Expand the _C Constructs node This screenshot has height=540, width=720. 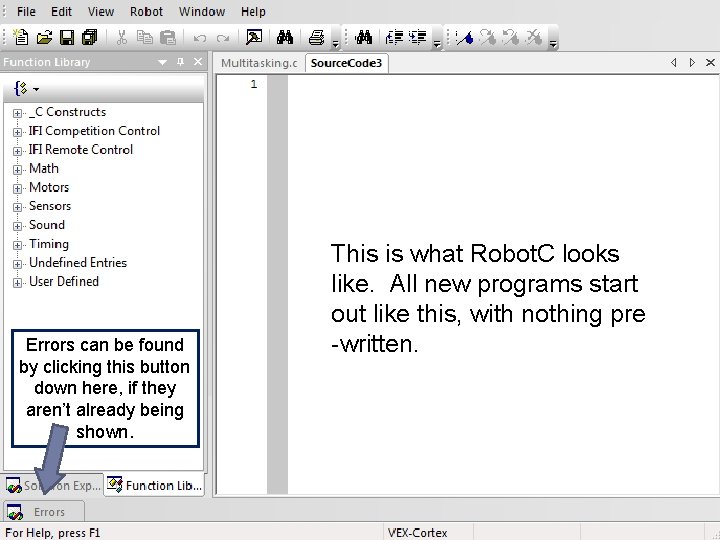tap(17, 113)
